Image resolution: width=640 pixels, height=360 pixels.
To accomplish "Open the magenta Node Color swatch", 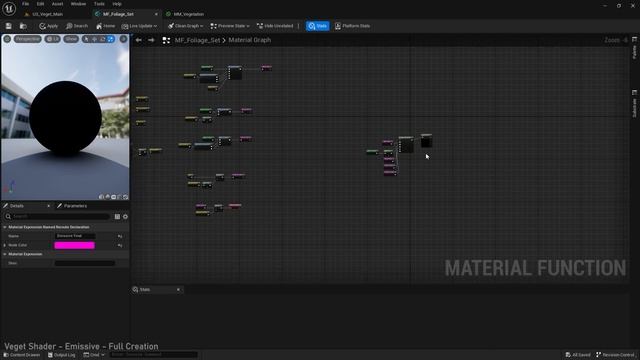I will pos(74,245).
